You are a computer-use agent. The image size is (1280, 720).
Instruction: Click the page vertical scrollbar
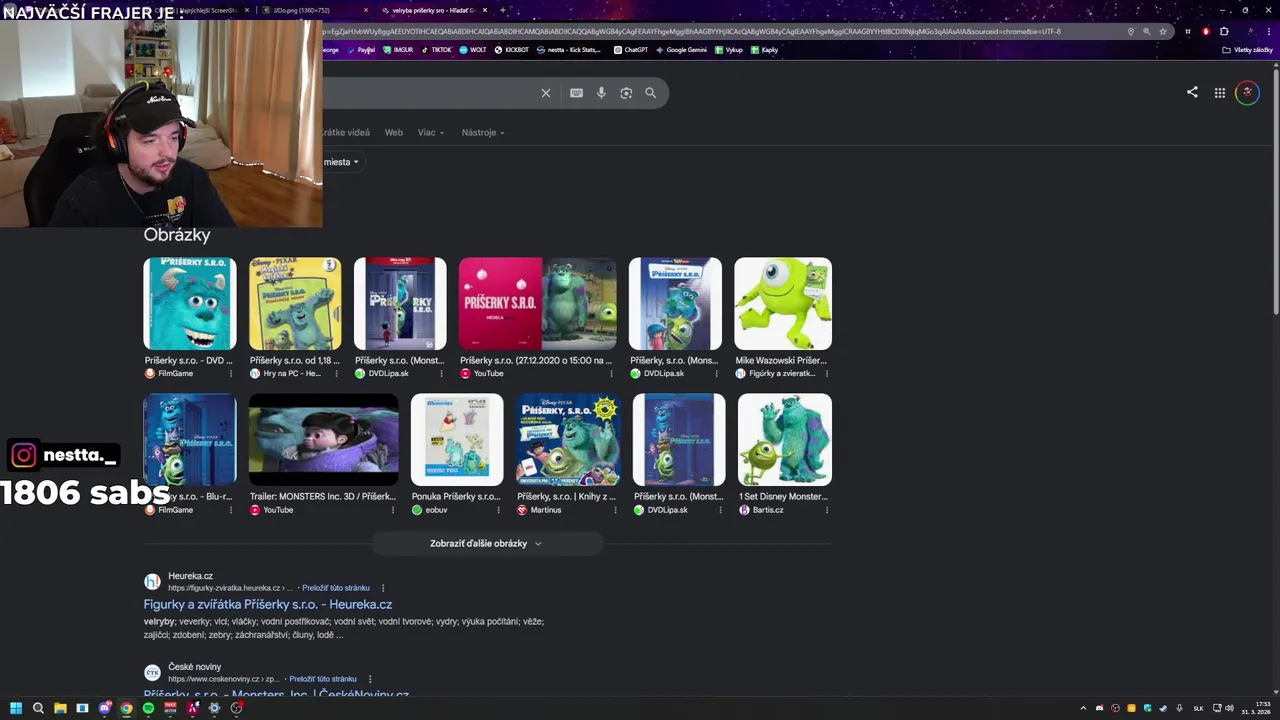1275,190
